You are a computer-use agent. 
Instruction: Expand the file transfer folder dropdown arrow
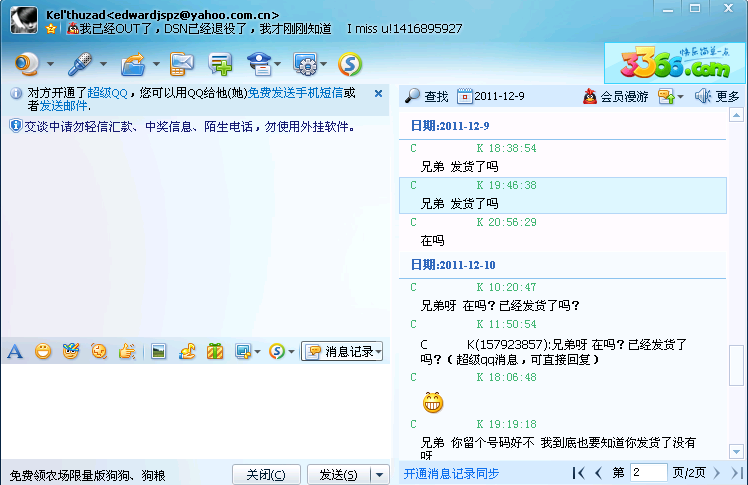pyautogui.click(x=156, y=66)
